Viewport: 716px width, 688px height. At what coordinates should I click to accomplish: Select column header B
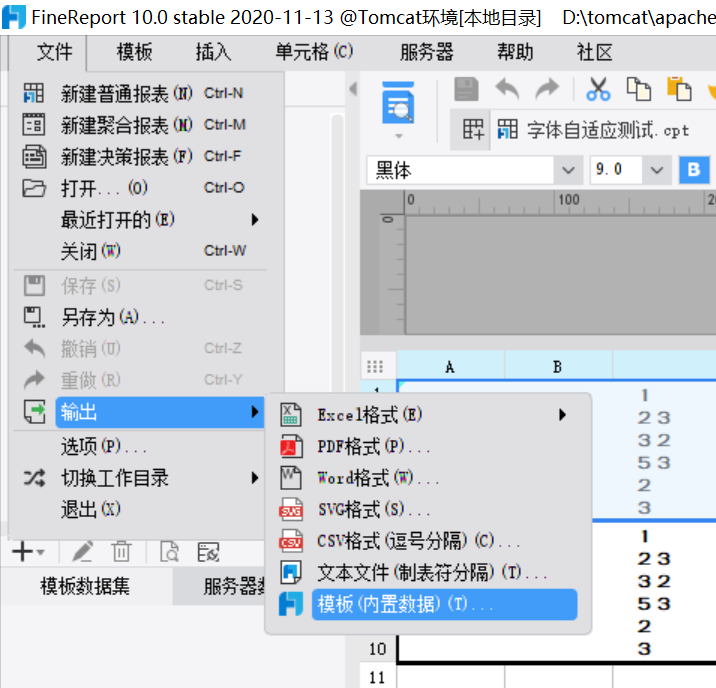558,367
